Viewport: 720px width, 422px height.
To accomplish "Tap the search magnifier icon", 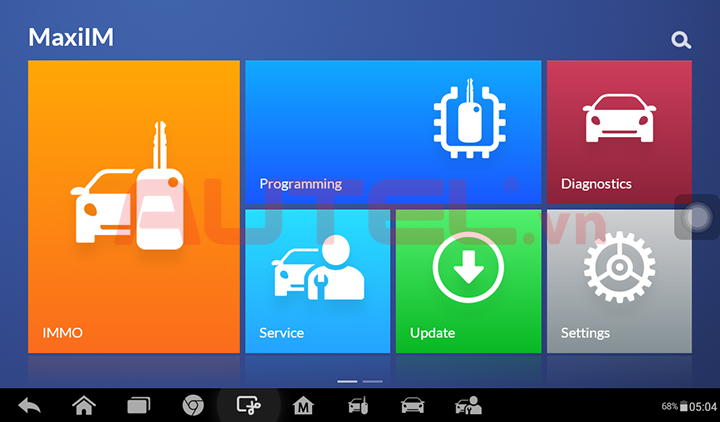I will [681, 40].
